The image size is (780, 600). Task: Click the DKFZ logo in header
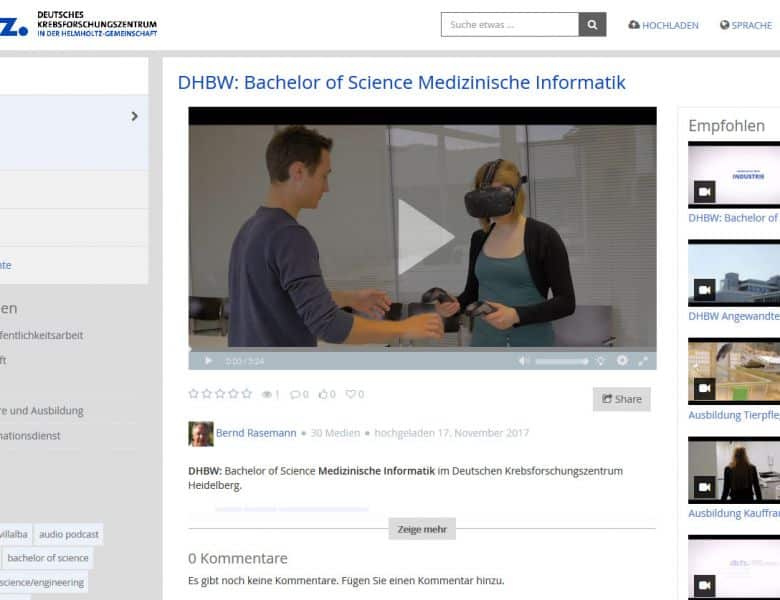[x=79, y=24]
